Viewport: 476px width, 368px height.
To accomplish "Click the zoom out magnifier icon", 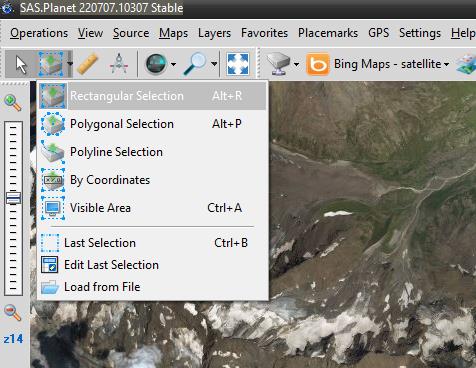I will [13, 313].
